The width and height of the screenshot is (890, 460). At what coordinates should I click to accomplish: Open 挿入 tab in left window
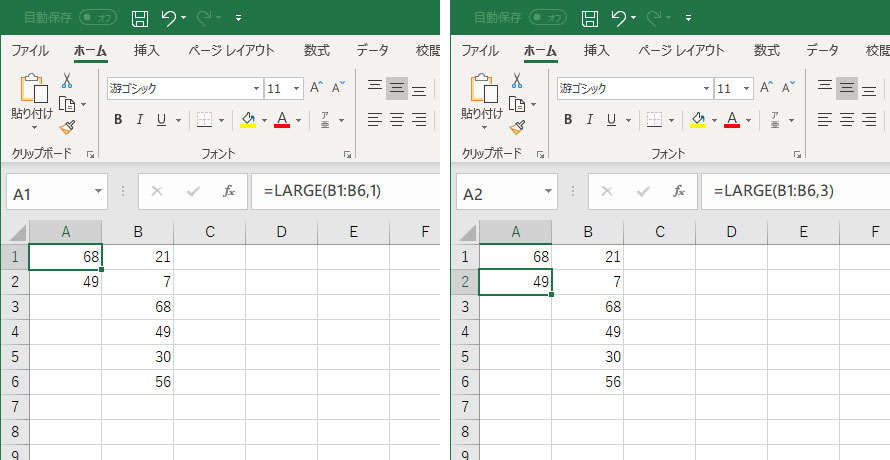146,50
